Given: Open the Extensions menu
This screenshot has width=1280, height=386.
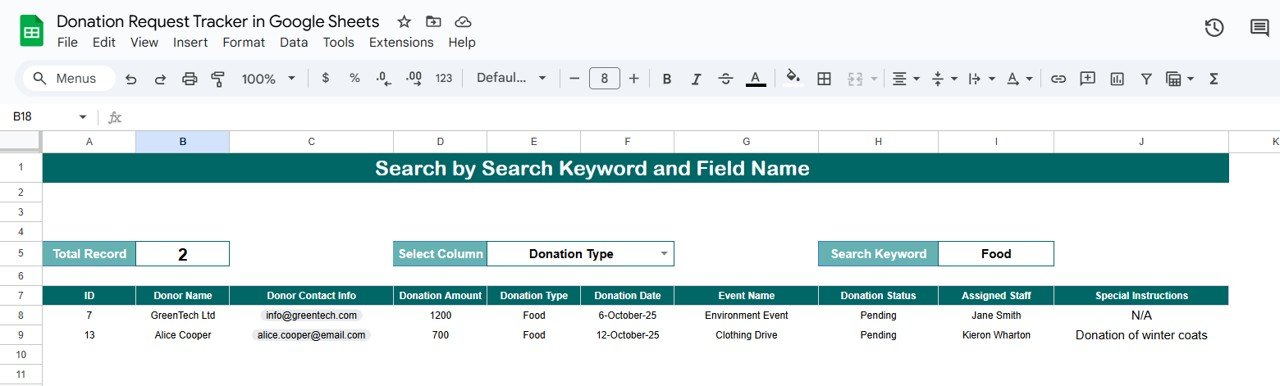Looking at the screenshot, I should point(401,42).
